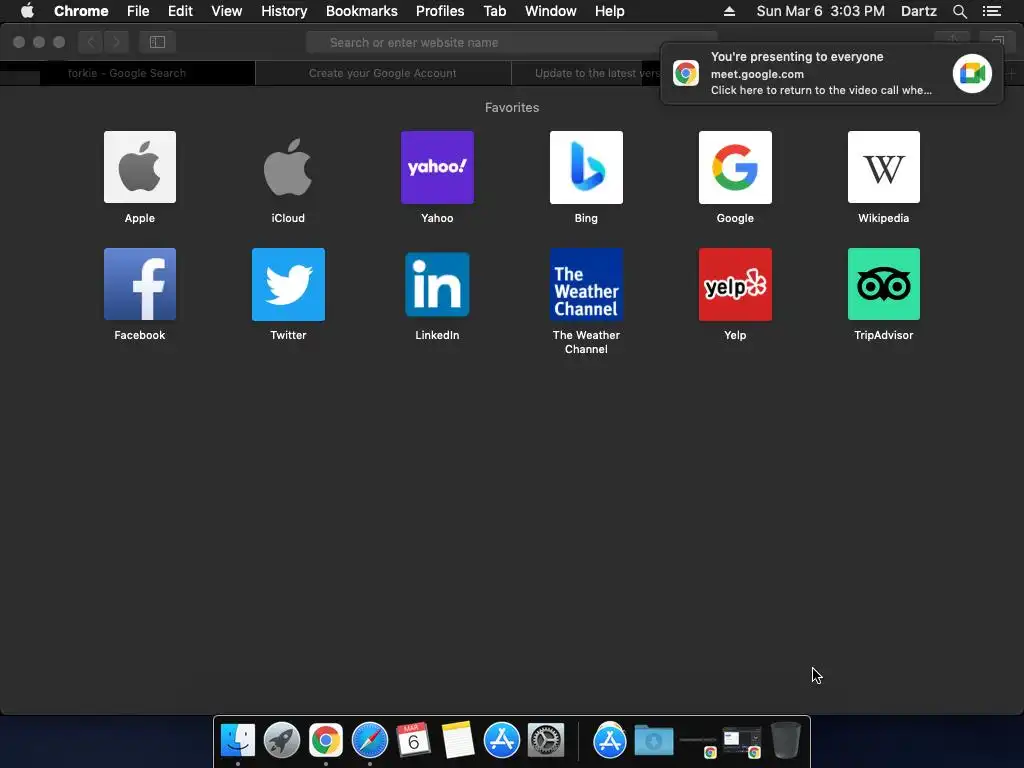1024x768 pixels.
Task: Open the Yahoo favorite tile
Action: click(437, 167)
